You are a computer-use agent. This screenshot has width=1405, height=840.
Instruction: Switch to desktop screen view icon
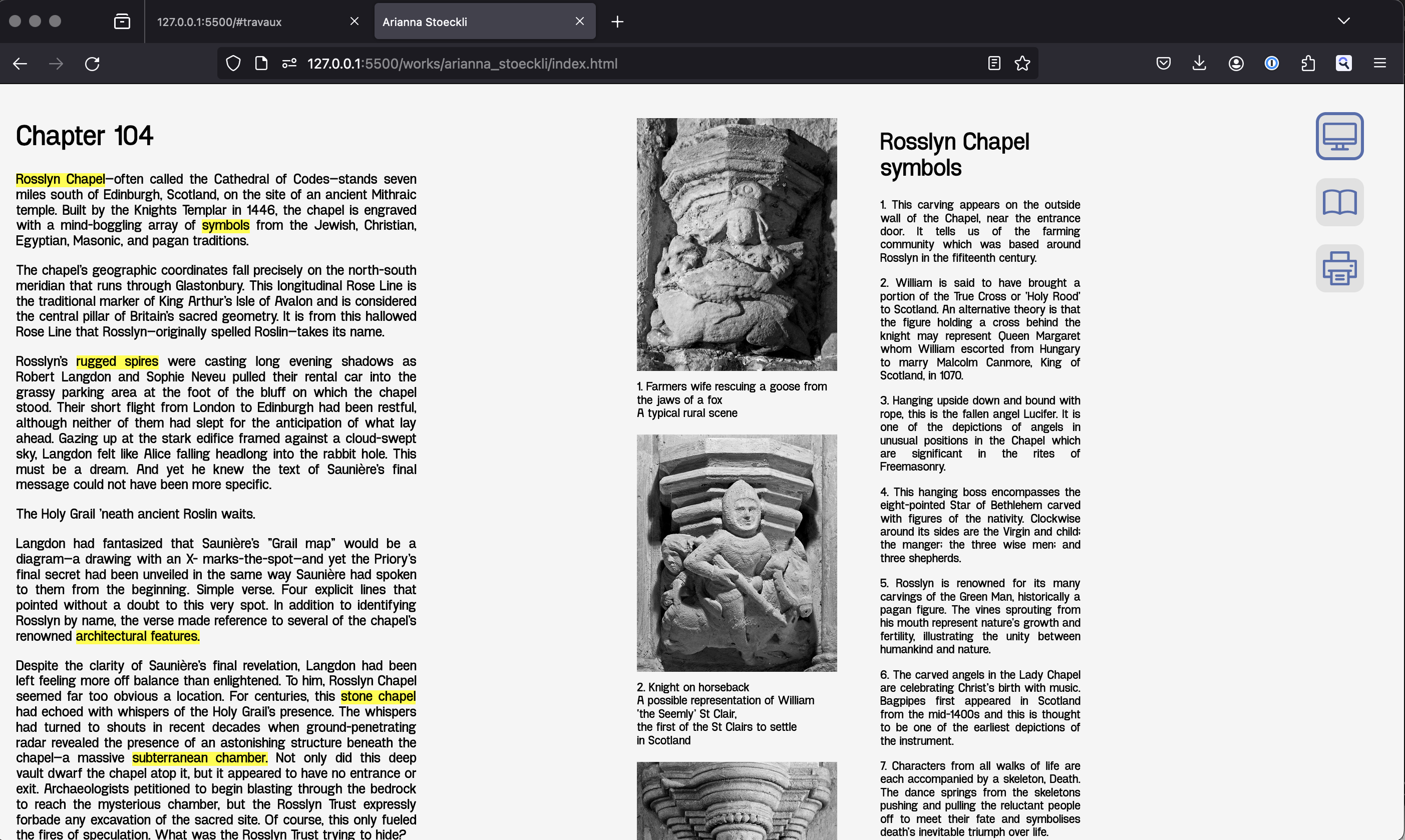click(x=1339, y=136)
